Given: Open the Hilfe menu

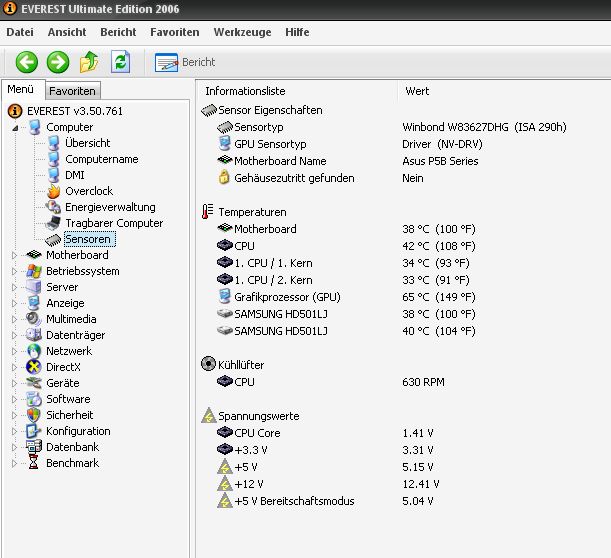Looking at the screenshot, I should (297, 32).
